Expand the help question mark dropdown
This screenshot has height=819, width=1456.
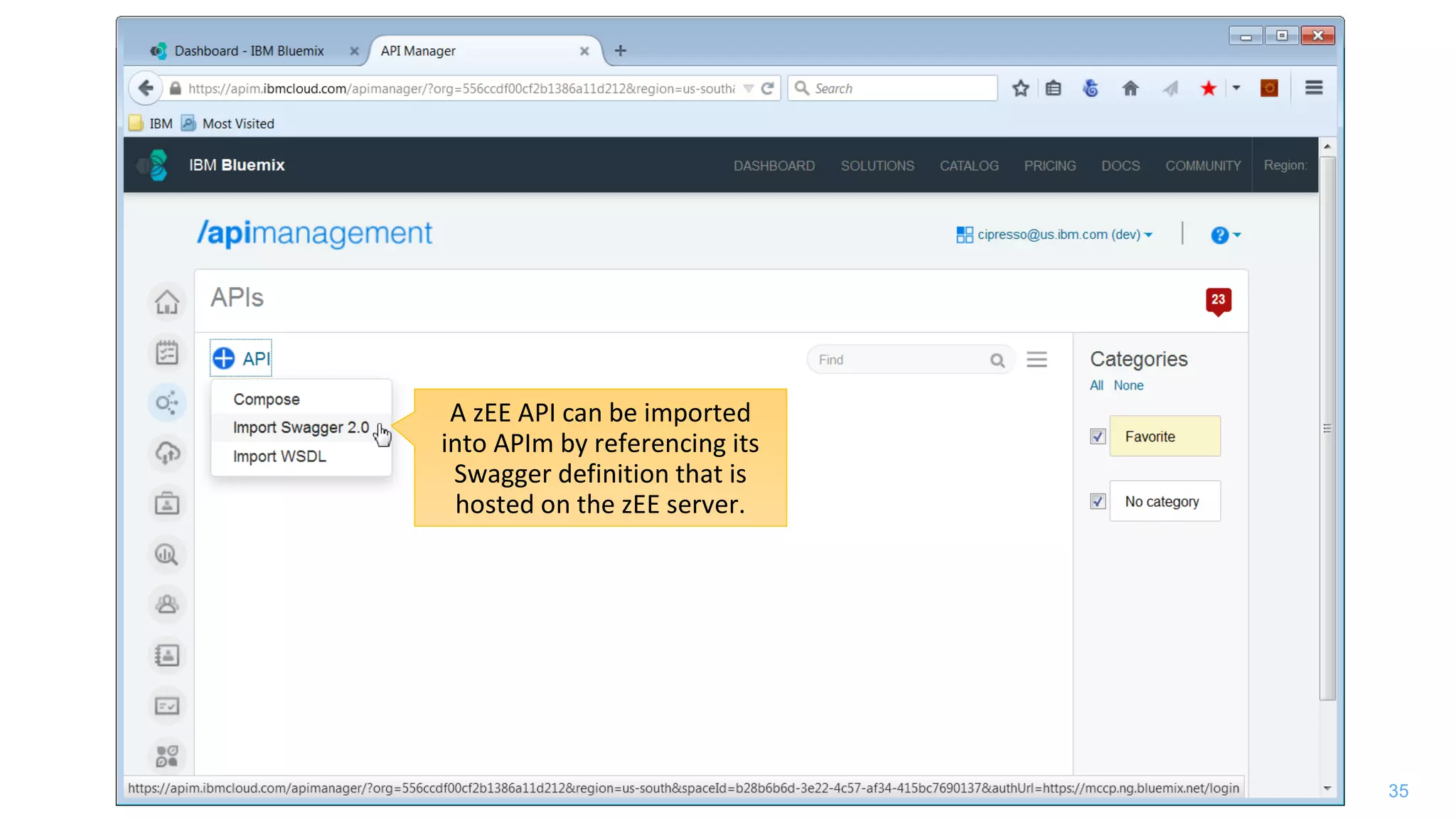pyautogui.click(x=1226, y=235)
